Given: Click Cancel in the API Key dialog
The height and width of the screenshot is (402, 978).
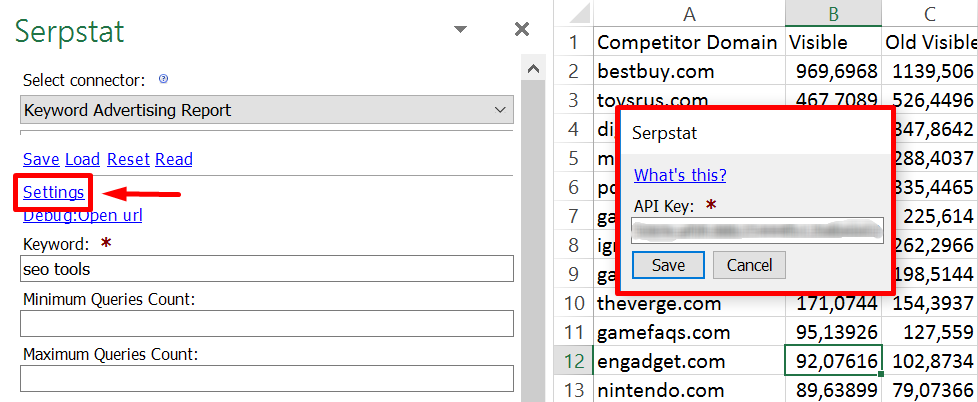Looking at the screenshot, I should point(749,265).
